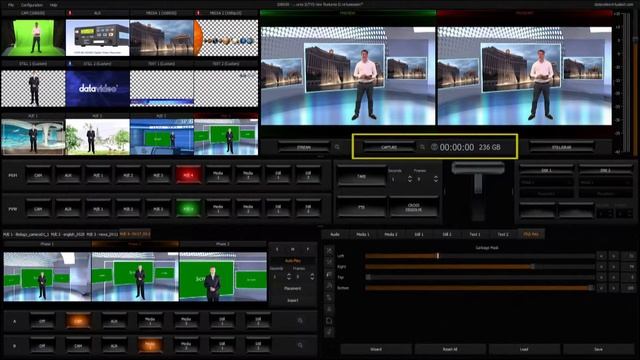Screen dimensions: 640x360
Task: Adjust transition Frames stepper arrows
Action: coord(436,179)
